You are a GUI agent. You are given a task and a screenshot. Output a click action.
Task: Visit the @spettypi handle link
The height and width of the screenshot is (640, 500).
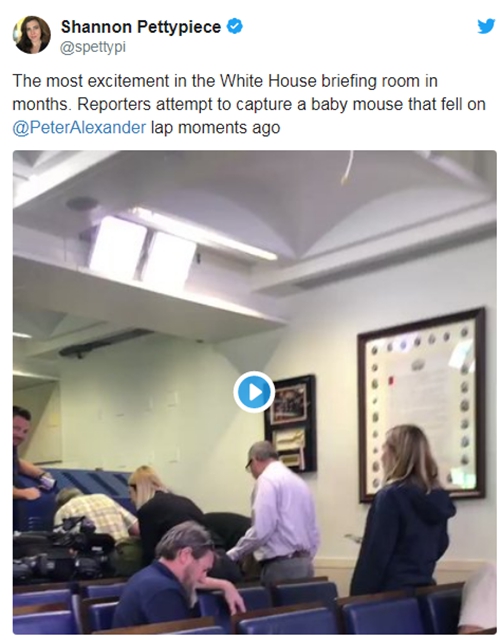click(x=93, y=48)
